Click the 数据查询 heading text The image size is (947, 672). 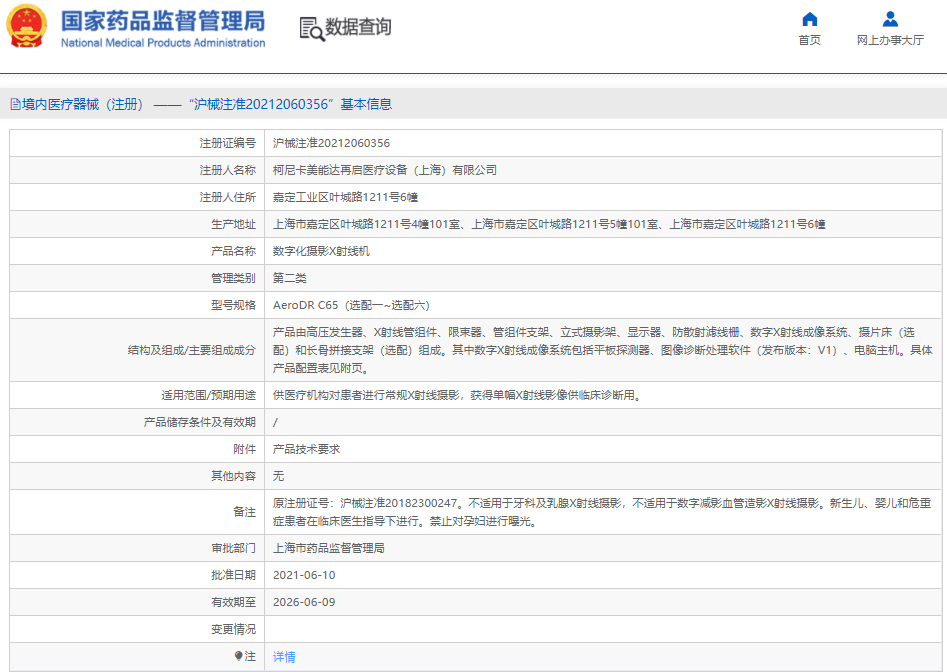[358, 28]
